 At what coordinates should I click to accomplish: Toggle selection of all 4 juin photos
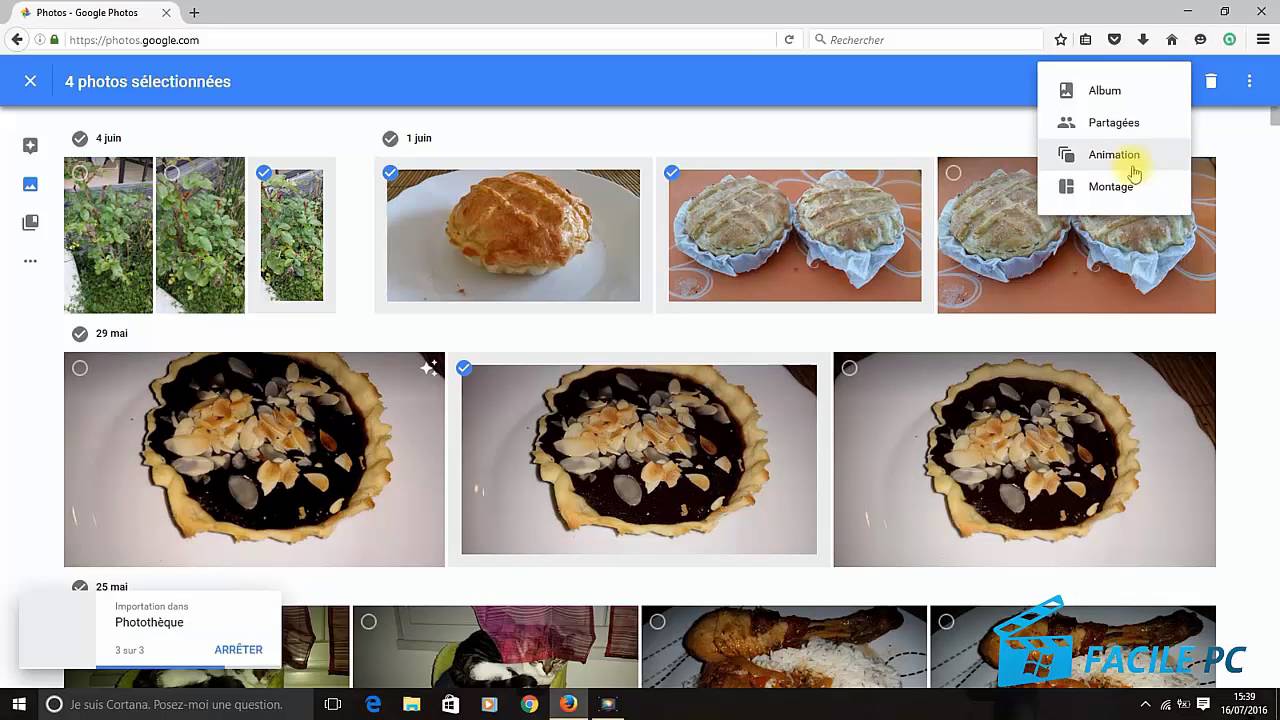[80, 138]
